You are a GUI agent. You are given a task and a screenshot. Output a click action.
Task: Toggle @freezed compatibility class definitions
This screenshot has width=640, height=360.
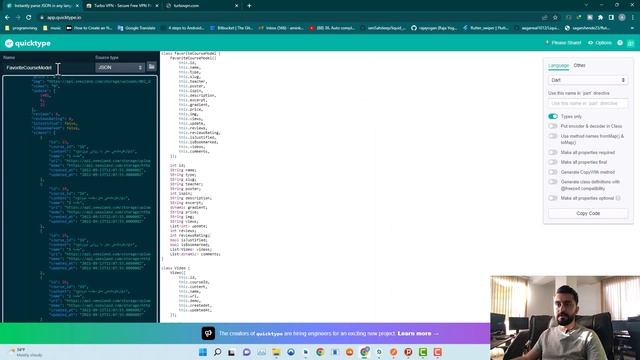click(553, 182)
